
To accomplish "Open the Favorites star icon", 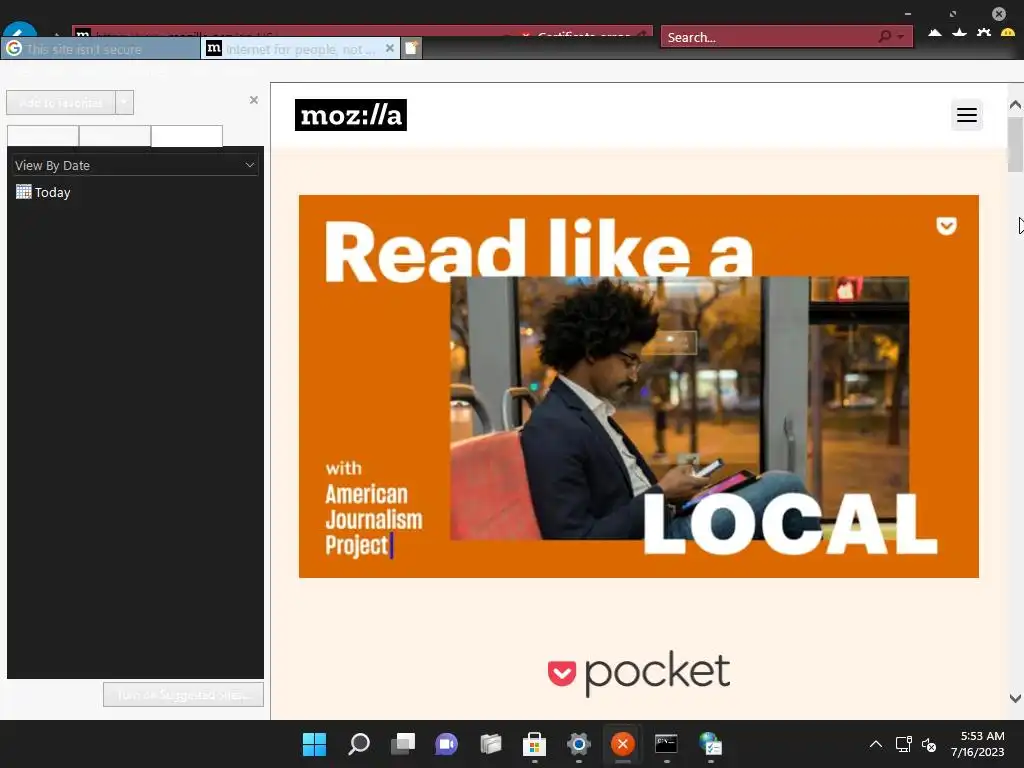I will coord(959,33).
